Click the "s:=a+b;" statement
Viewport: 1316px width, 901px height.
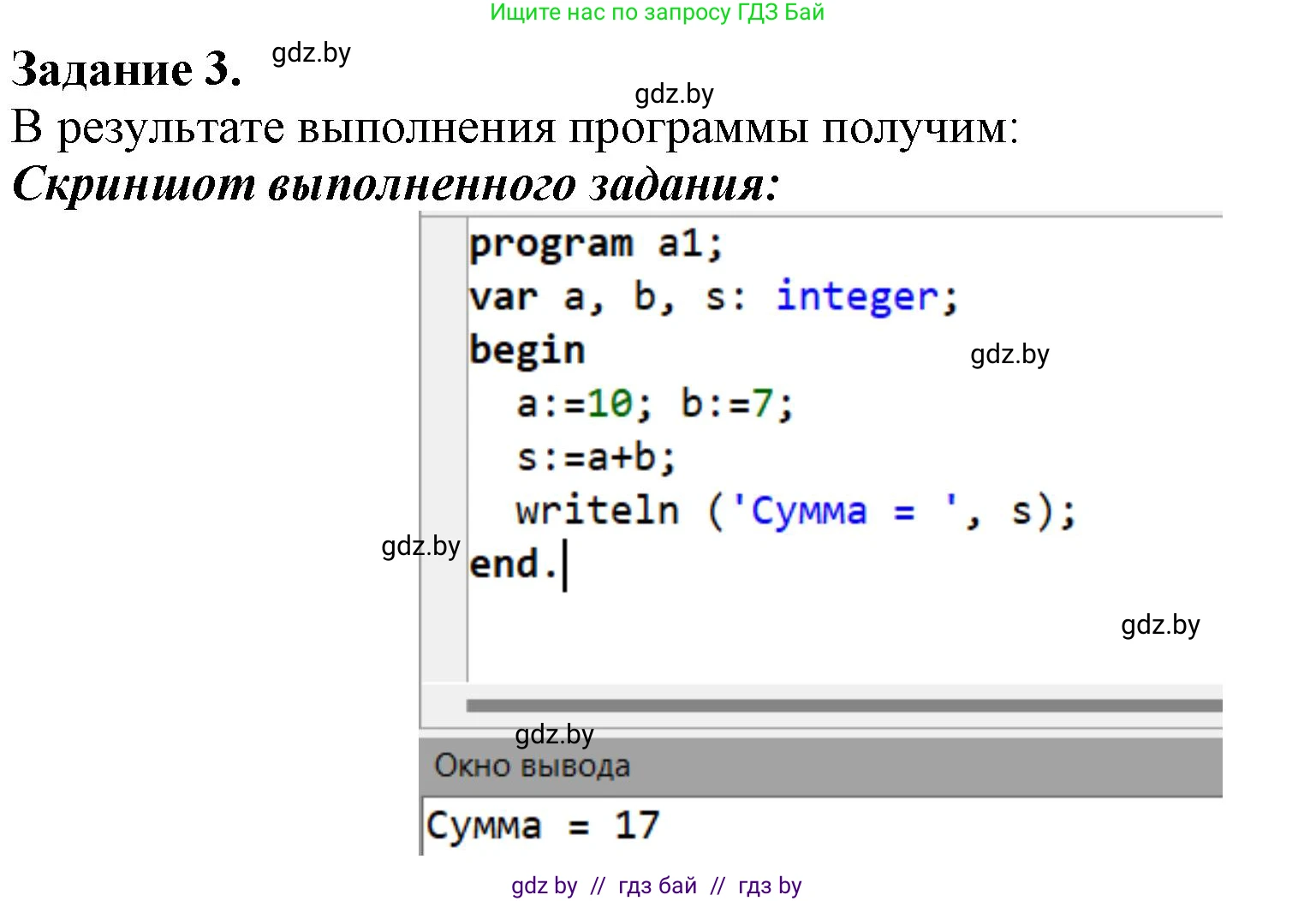tap(596, 457)
